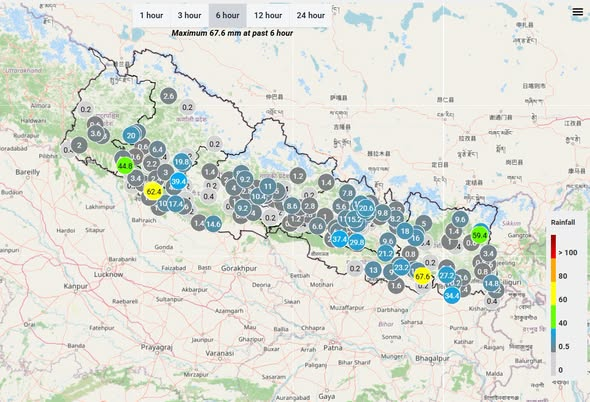This screenshot has width=590, height=402.
Task: Click the 18 rainfall marker
Action: tap(404, 231)
